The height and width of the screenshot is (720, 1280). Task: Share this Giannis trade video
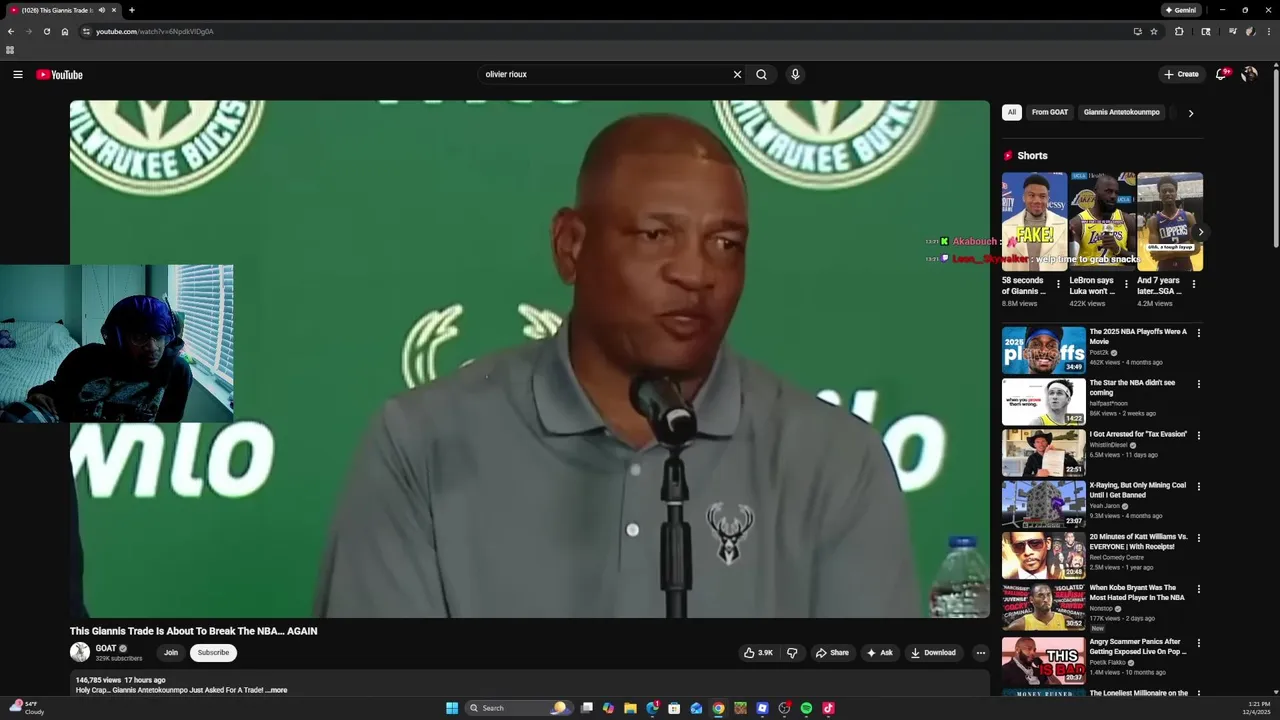tap(832, 653)
